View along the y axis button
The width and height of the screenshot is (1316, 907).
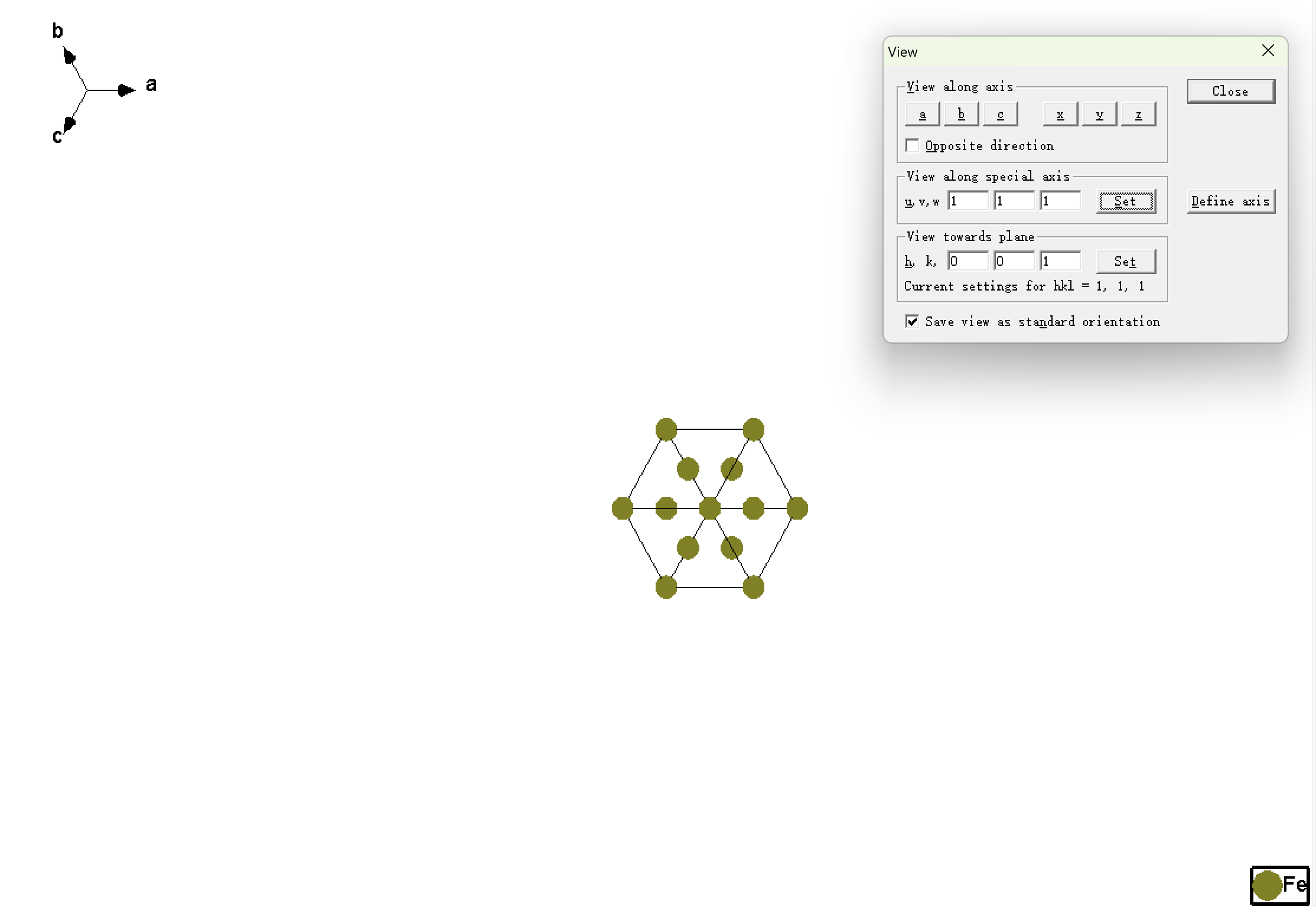pyautogui.click(x=1099, y=115)
